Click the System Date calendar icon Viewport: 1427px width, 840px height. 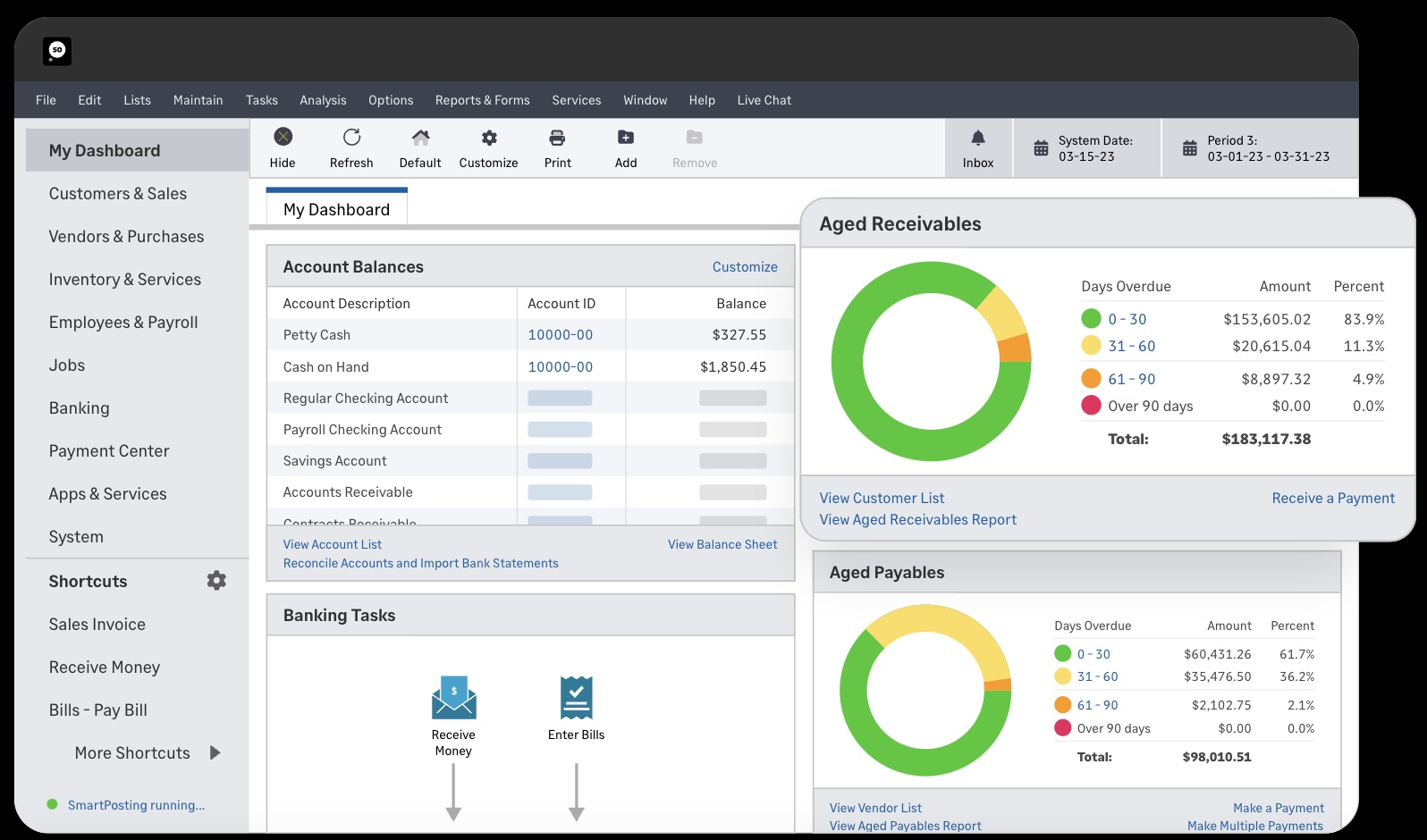coord(1041,148)
